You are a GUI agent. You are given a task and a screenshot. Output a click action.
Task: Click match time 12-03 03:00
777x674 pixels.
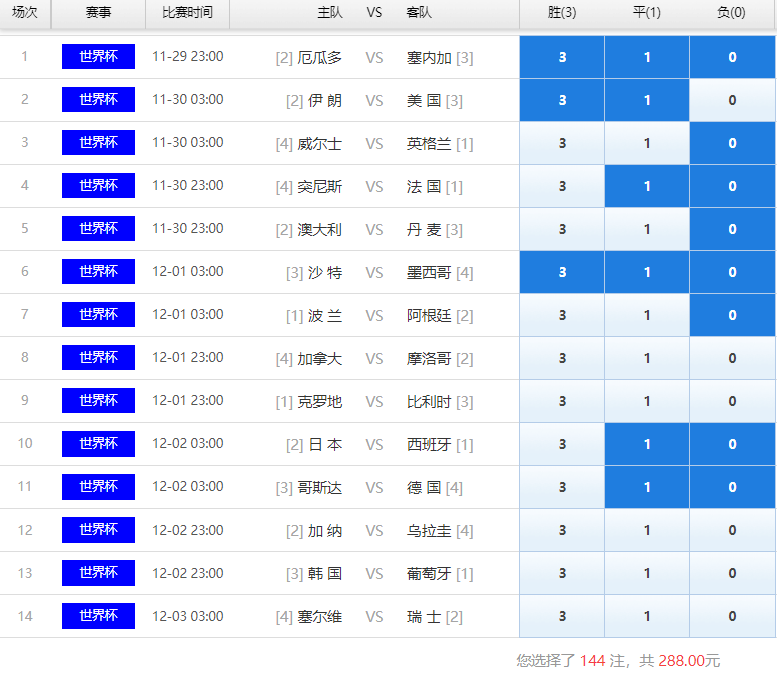[188, 616]
